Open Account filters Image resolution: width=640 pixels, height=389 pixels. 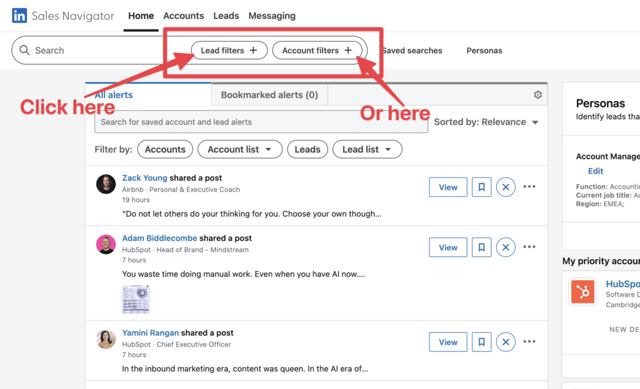317,50
